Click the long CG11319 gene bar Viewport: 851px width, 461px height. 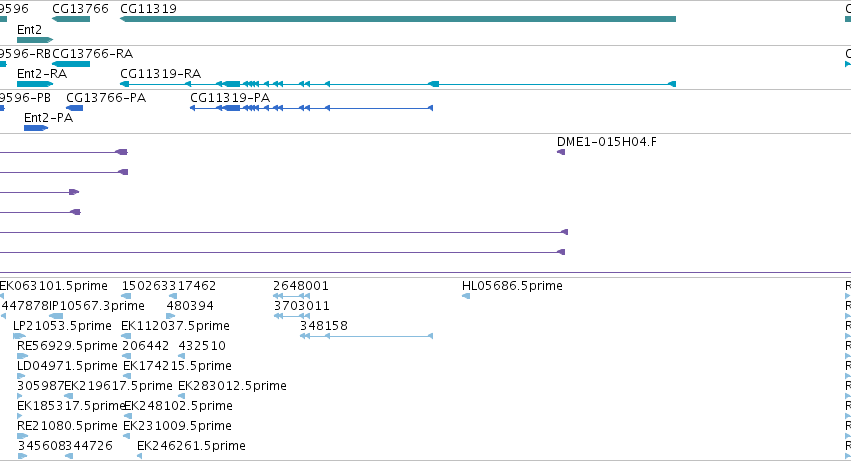coord(398,19)
